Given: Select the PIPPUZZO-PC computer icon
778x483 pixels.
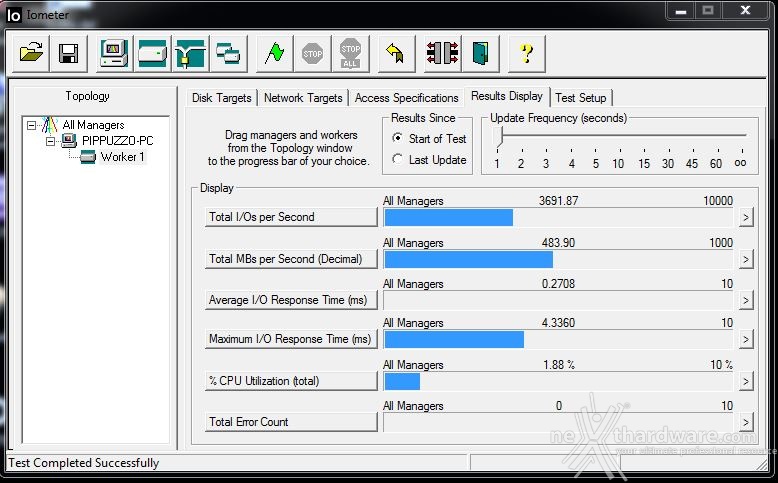Looking at the screenshot, I should coord(69,140).
